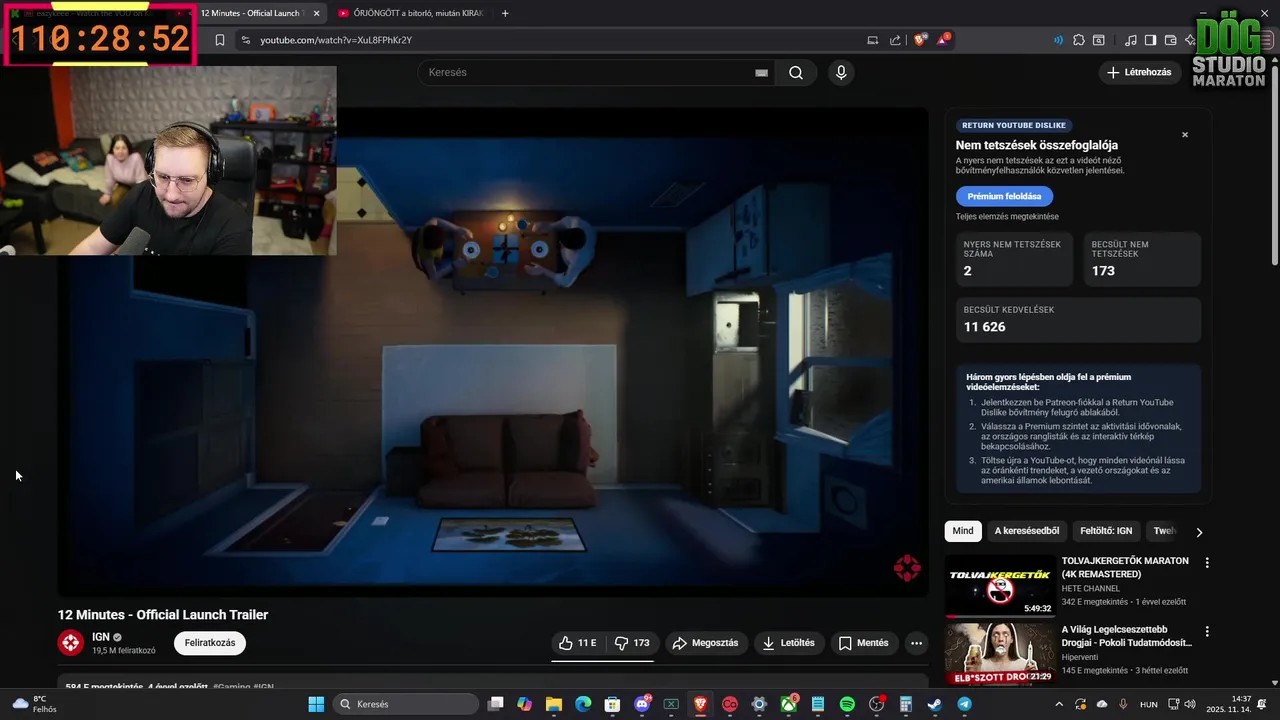Image resolution: width=1280 pixels, height=720 pixels.
Task: Click the YouTube search magnifier button
Action: pos(796,72)
